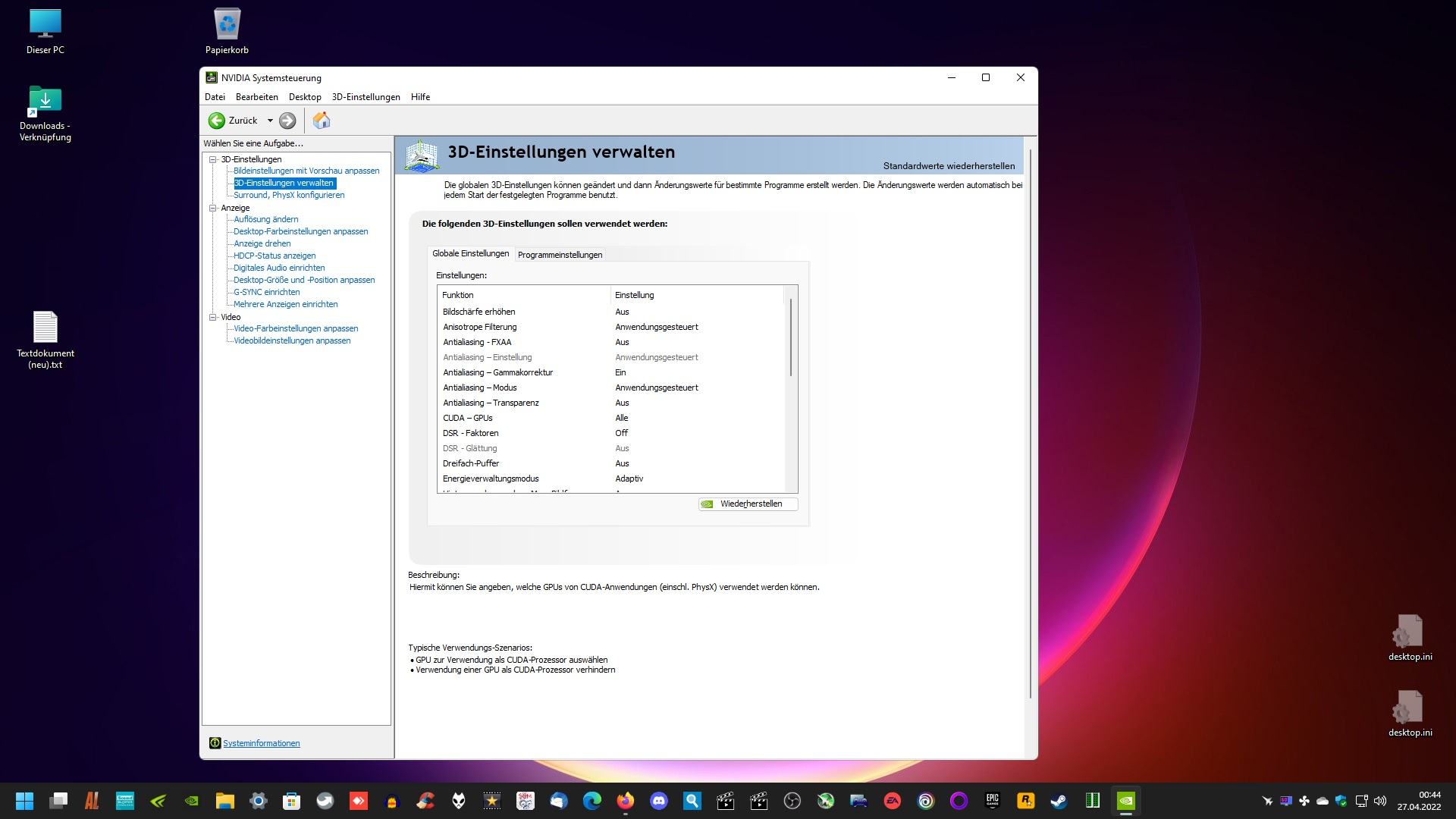Click the NVIDIA logo on the Wiederherstellen button
Image resolution: width=1456 pixels, height=819 pixels.
(x=708, y=504)
